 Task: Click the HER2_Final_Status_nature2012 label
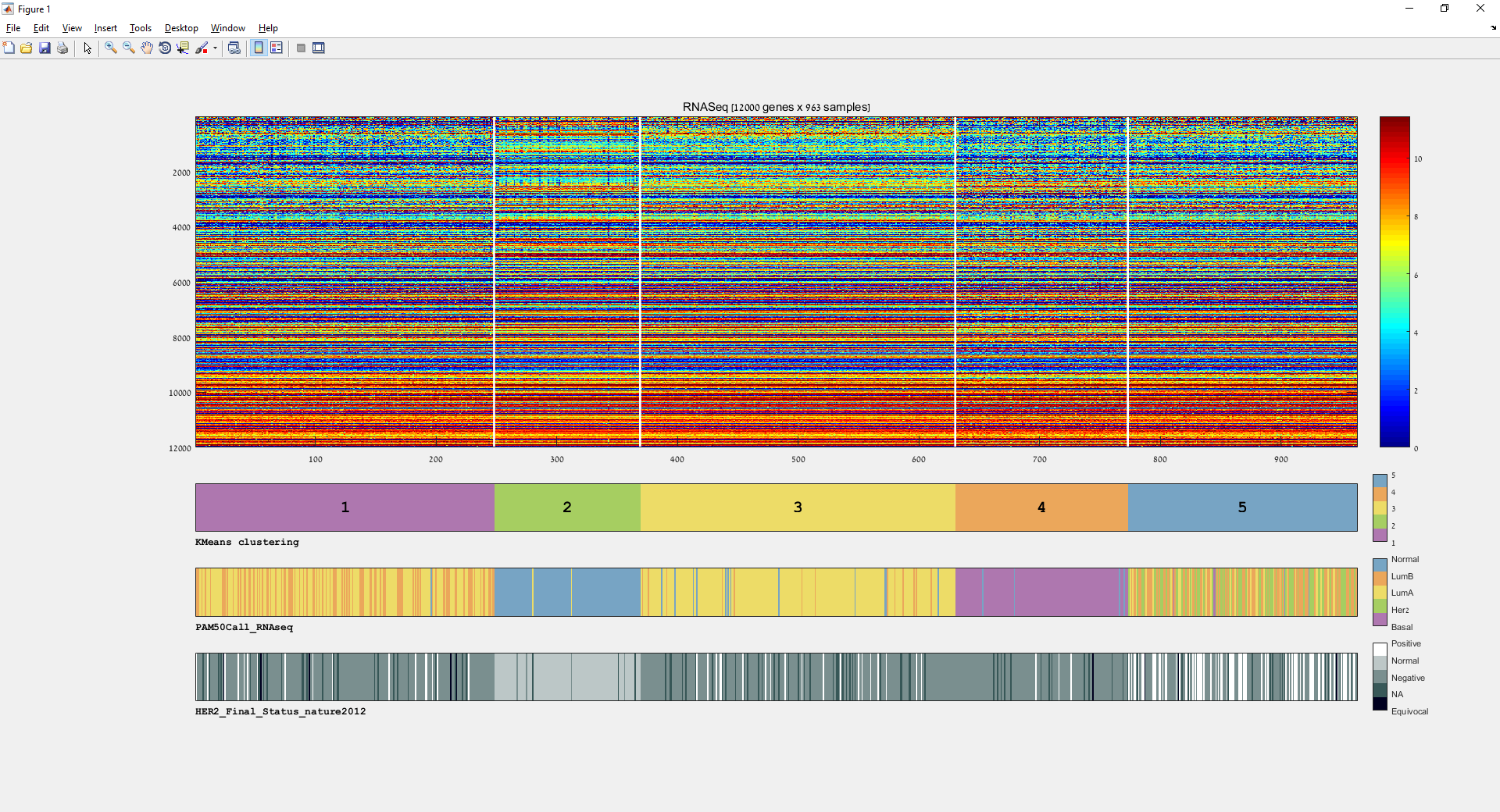tap(280, 711)
